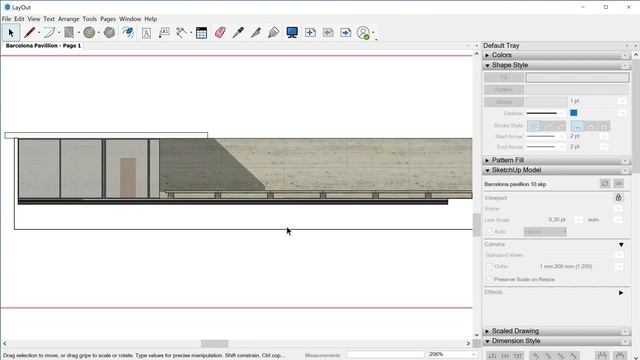This screenshot has width=640, height=360.
Task: Open the Edit menu
Action: (x=19, y=19)
